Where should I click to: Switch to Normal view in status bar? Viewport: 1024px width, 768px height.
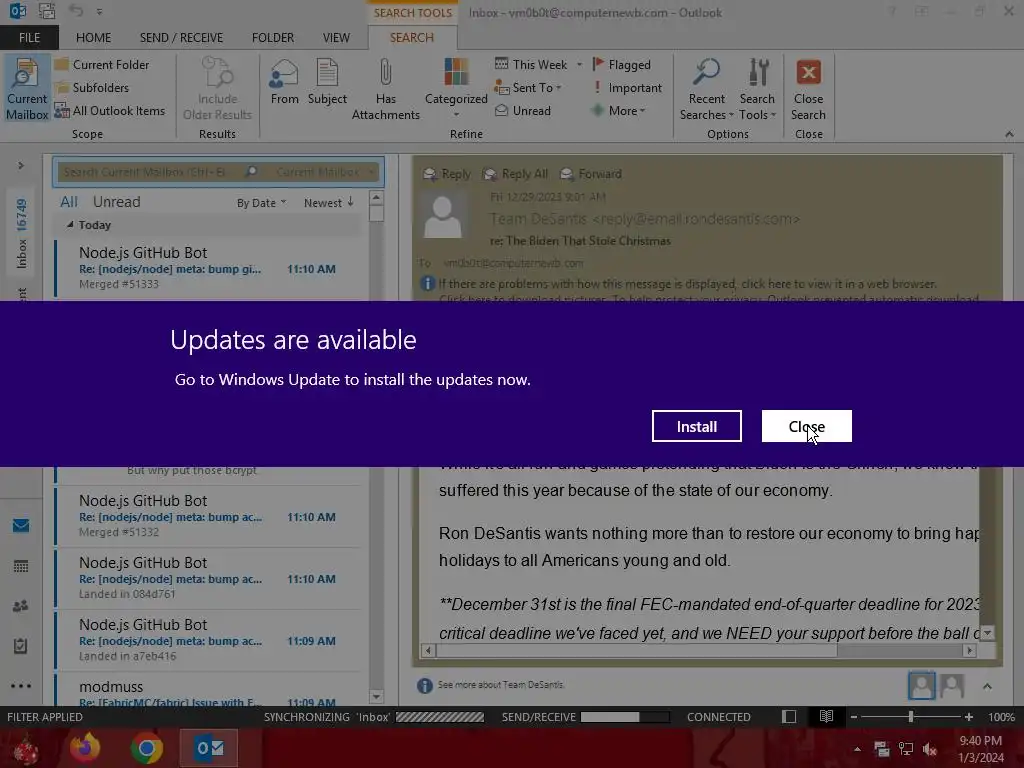coord(789,717)
